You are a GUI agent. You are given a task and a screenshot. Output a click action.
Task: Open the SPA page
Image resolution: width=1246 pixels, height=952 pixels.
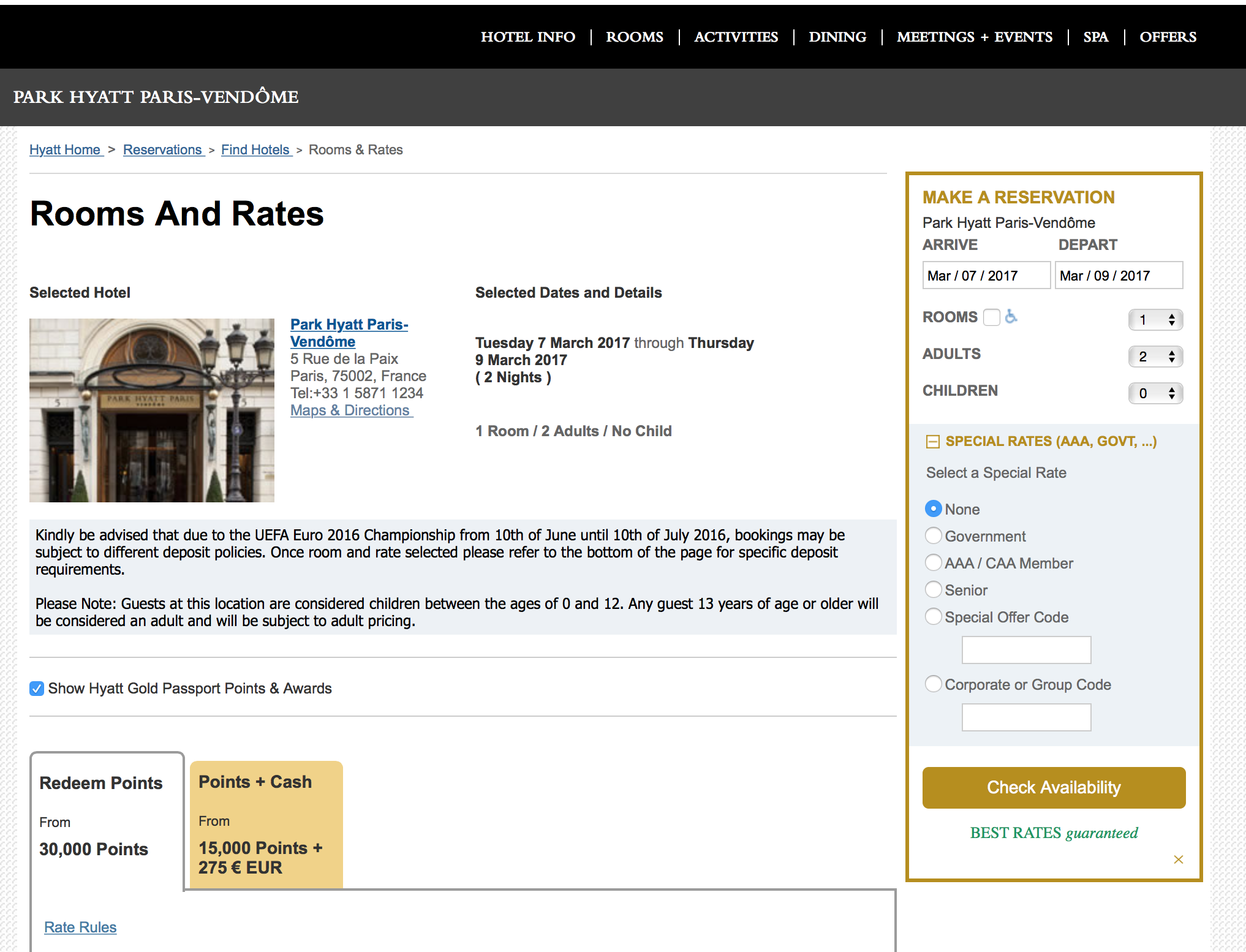coord(1095,37)
